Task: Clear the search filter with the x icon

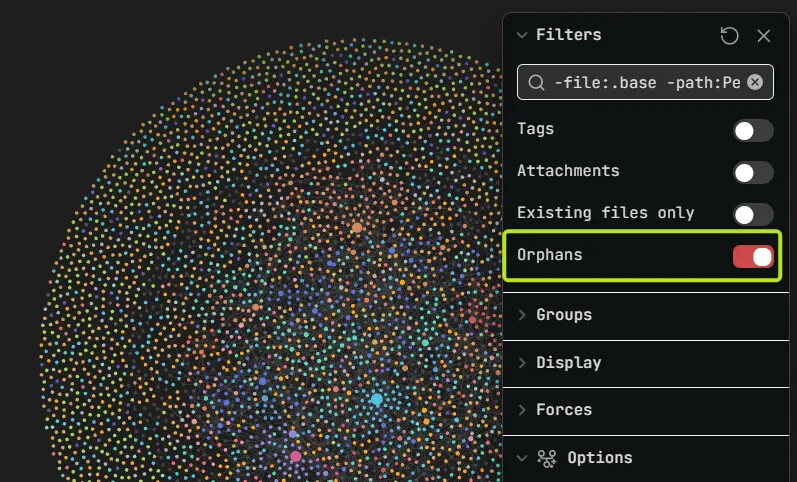Action: pyautogui.click(x=755, y=82)
